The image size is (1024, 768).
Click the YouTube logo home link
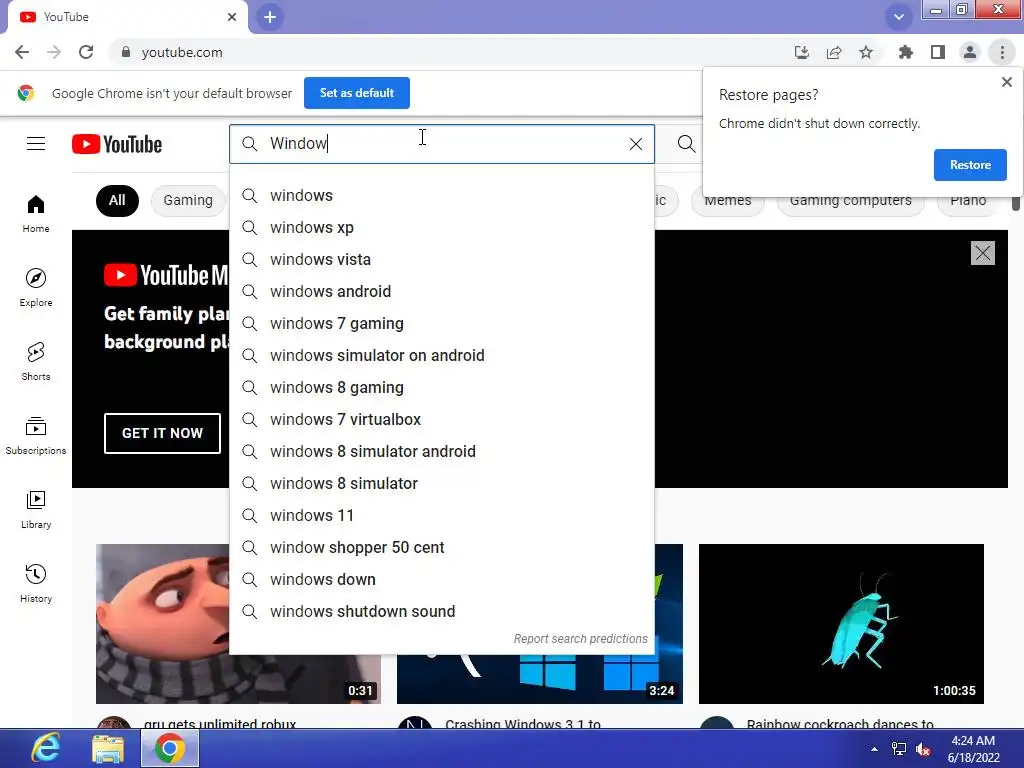pos(117,144)
